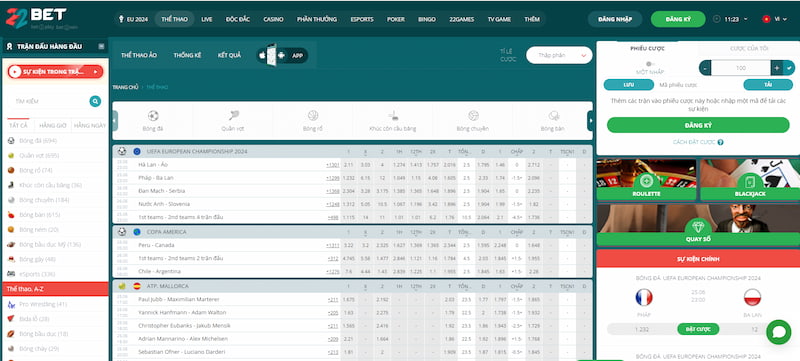Select the table tennis (Bóng bàn) icon
The image size is (800, 361).
pos(554,116)
